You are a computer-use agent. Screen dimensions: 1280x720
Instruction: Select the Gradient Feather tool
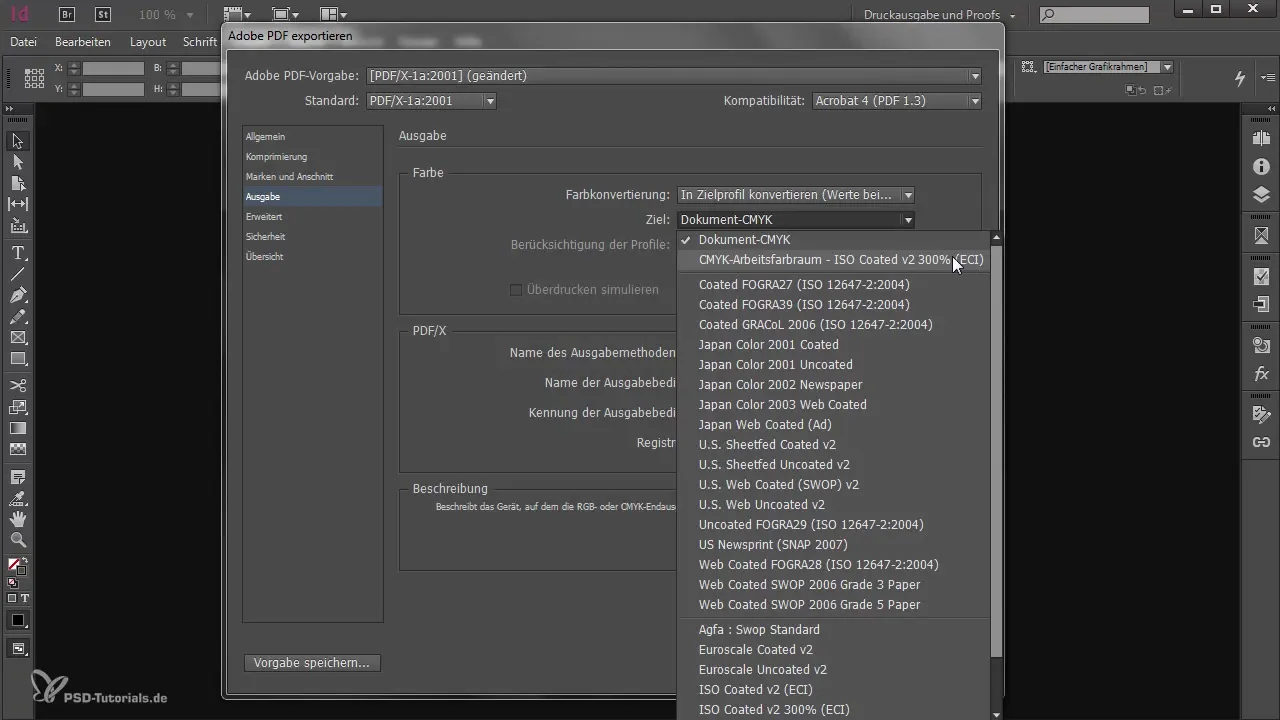pyautogui.click(x=18, y=449)
